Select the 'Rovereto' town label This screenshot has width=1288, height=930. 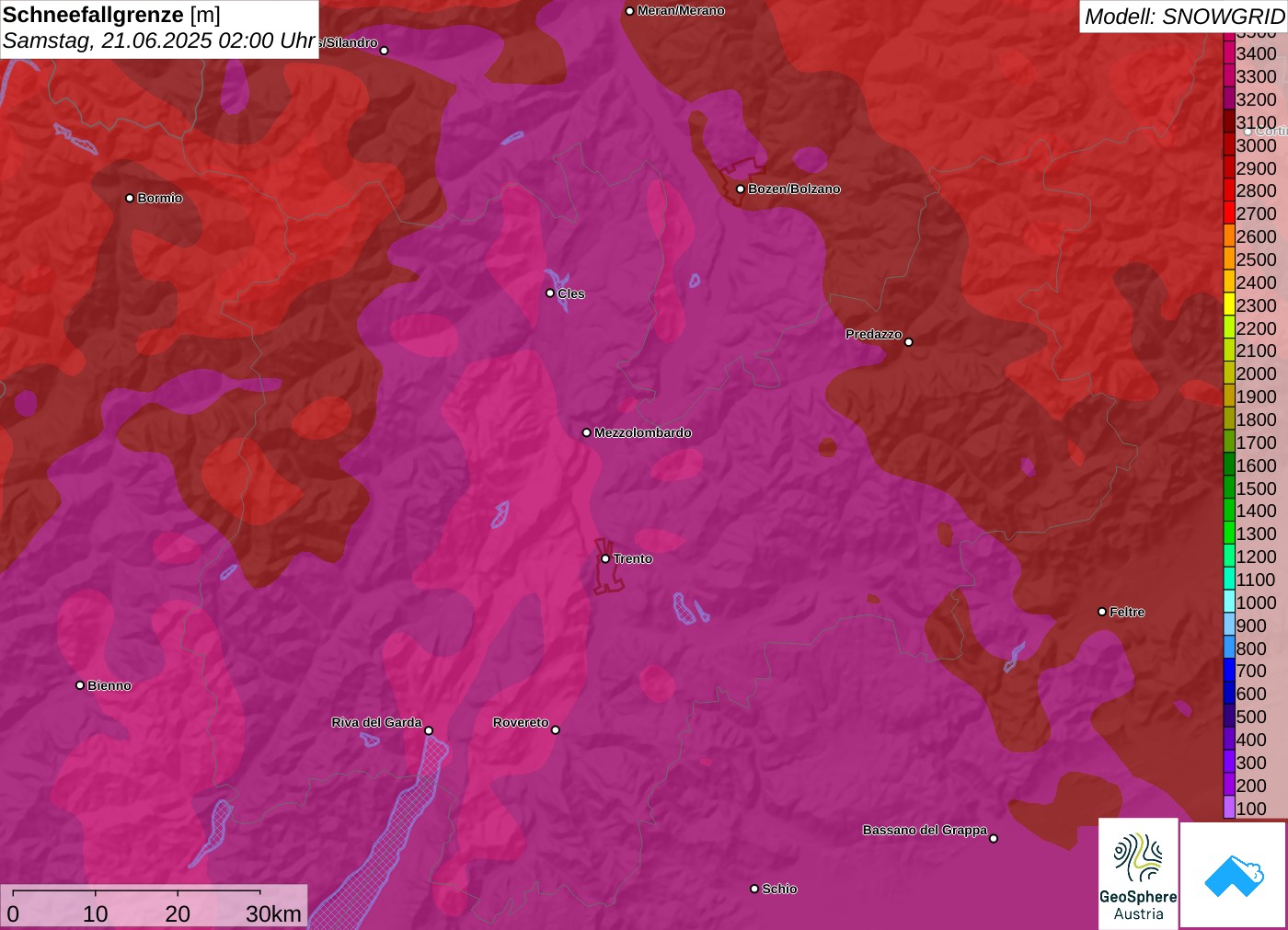521,723
